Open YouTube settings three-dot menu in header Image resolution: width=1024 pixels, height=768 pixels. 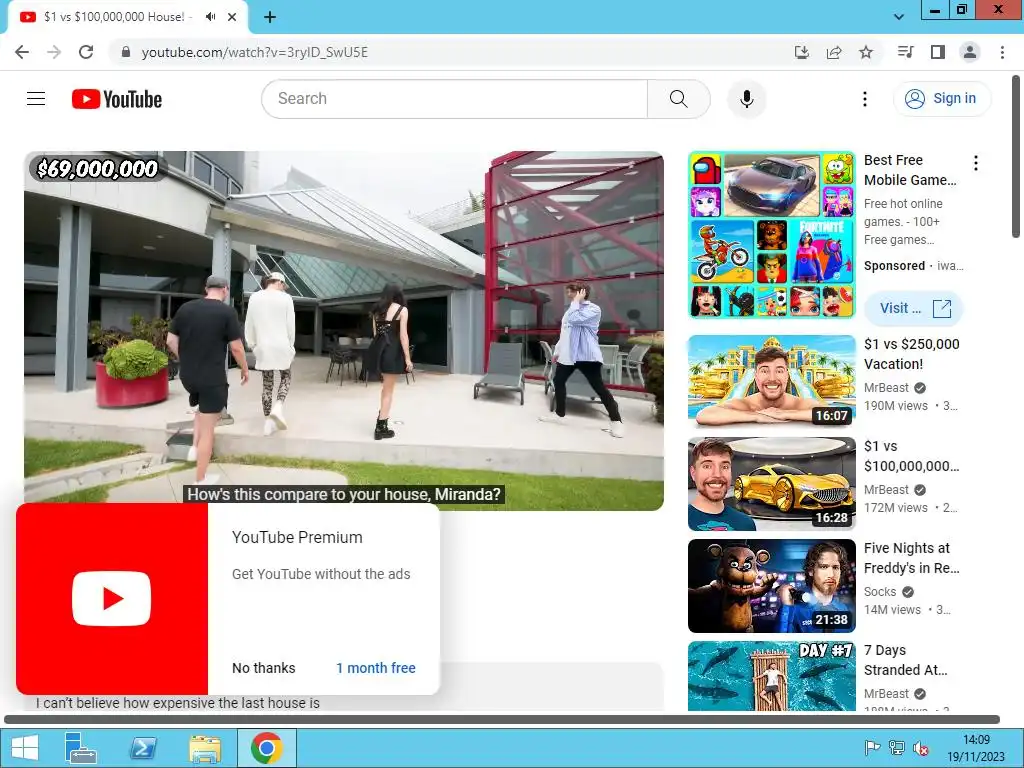(x=865, y=99)
